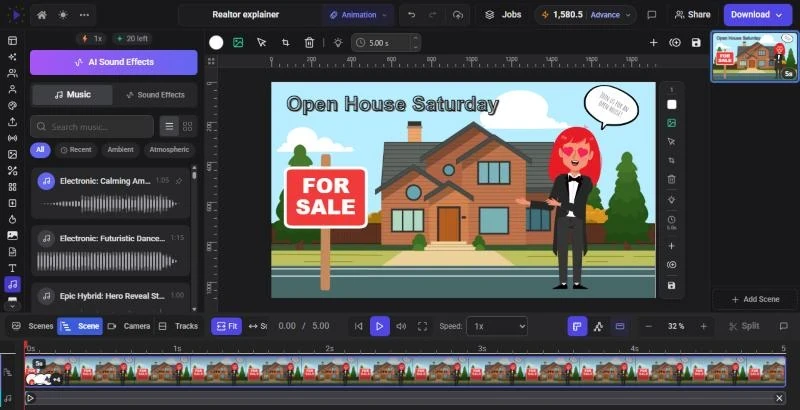Select the Recent music filter
800x410 pixels.
point(76,150)
